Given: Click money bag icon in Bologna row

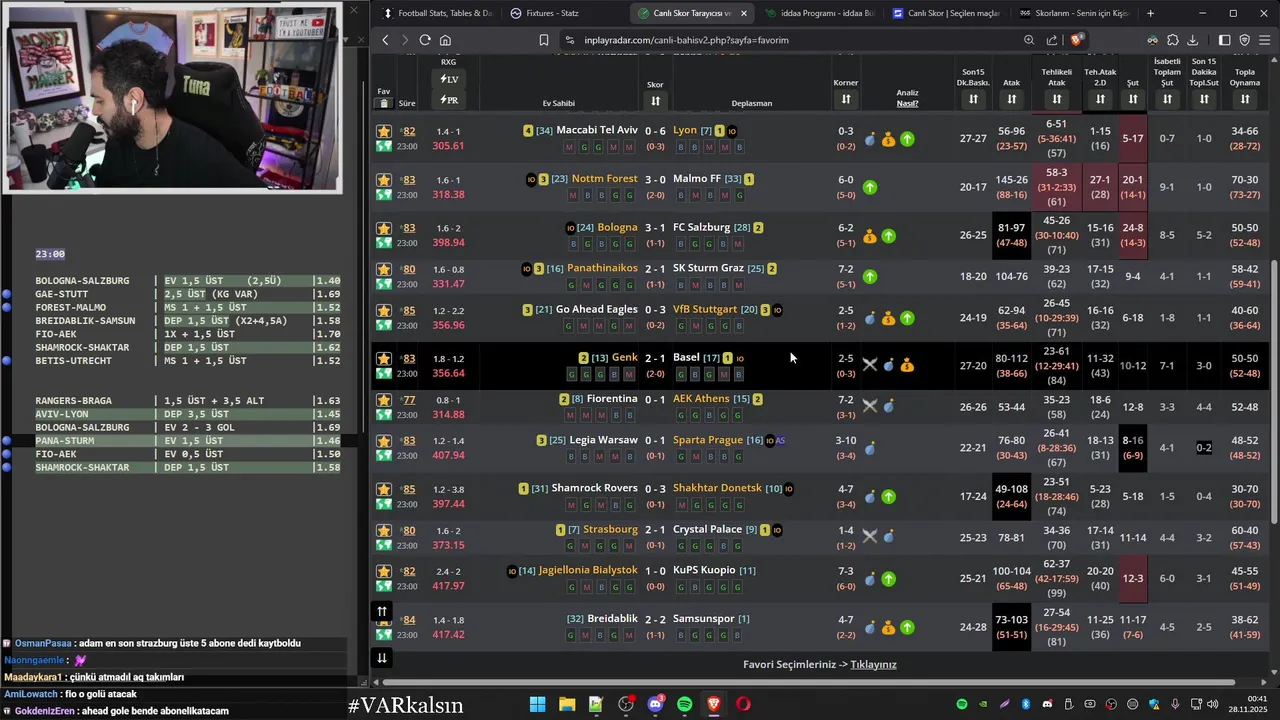Looking at the screenshot, I should (x=870, y=237).
